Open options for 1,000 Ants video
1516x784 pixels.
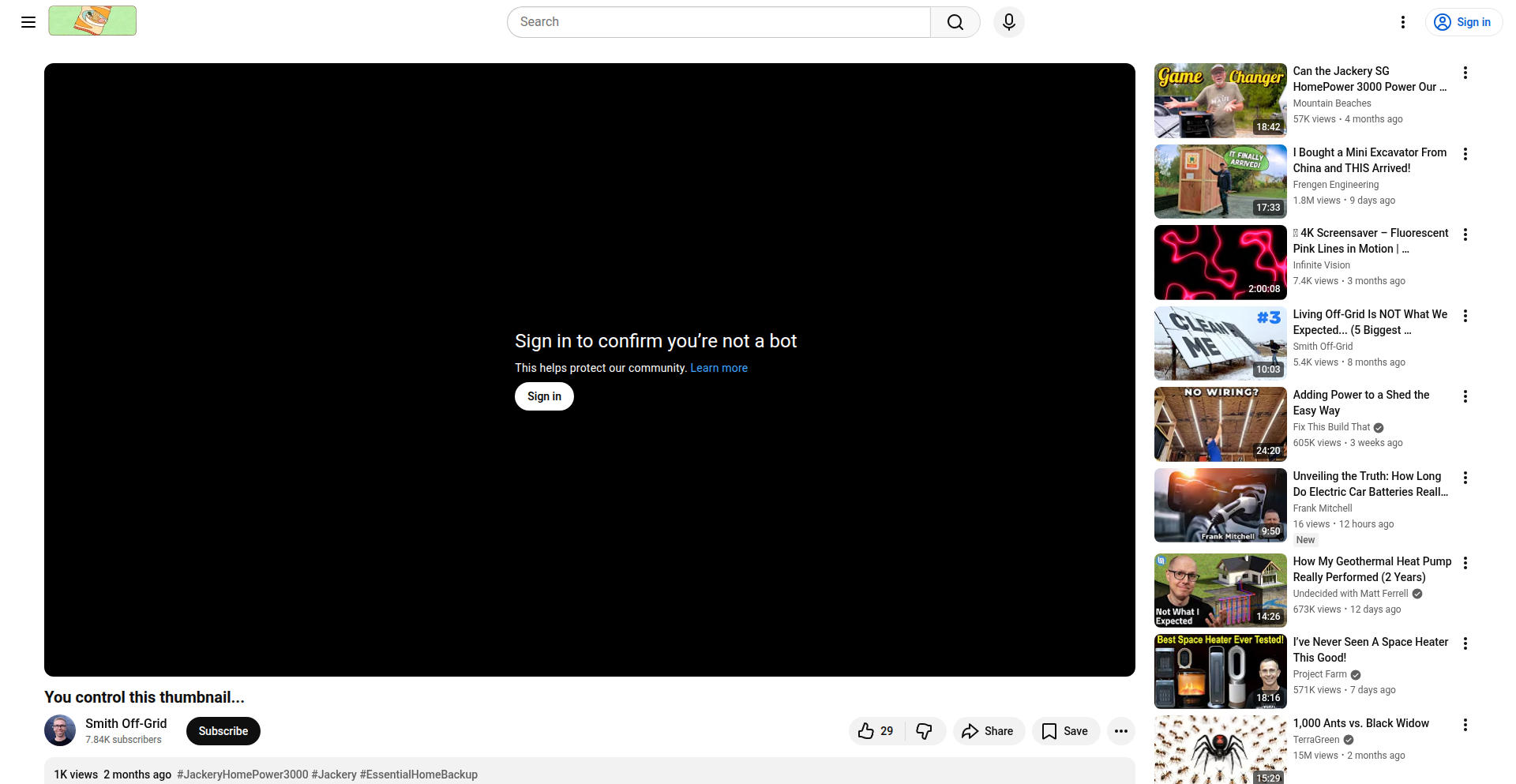(1465, 725)
